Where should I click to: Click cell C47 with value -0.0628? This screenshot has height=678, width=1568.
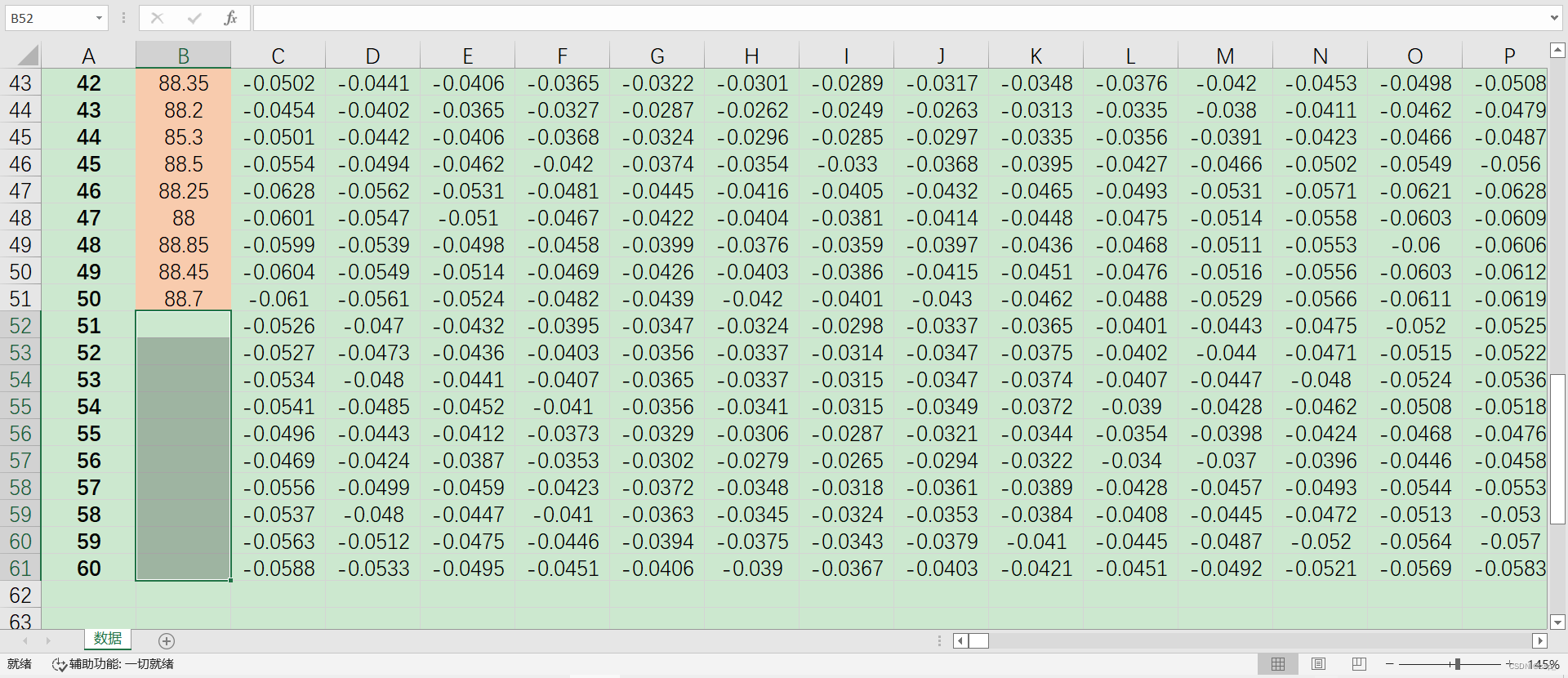278,191
